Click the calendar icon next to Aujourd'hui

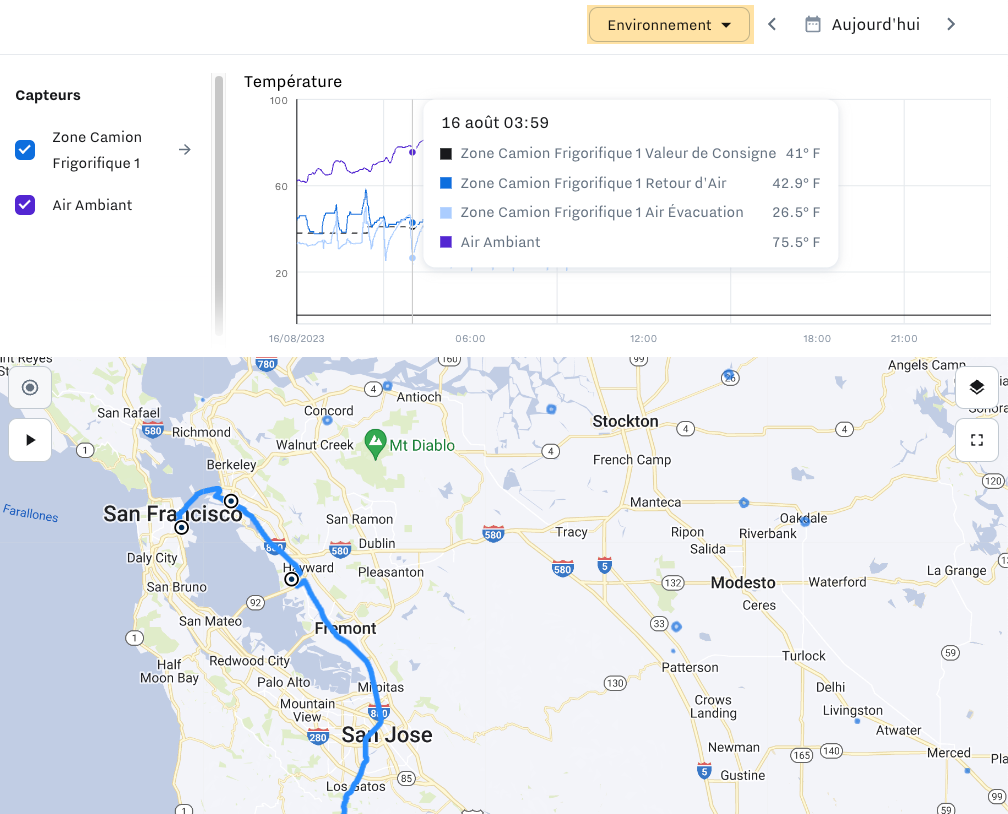coord(813,24)
